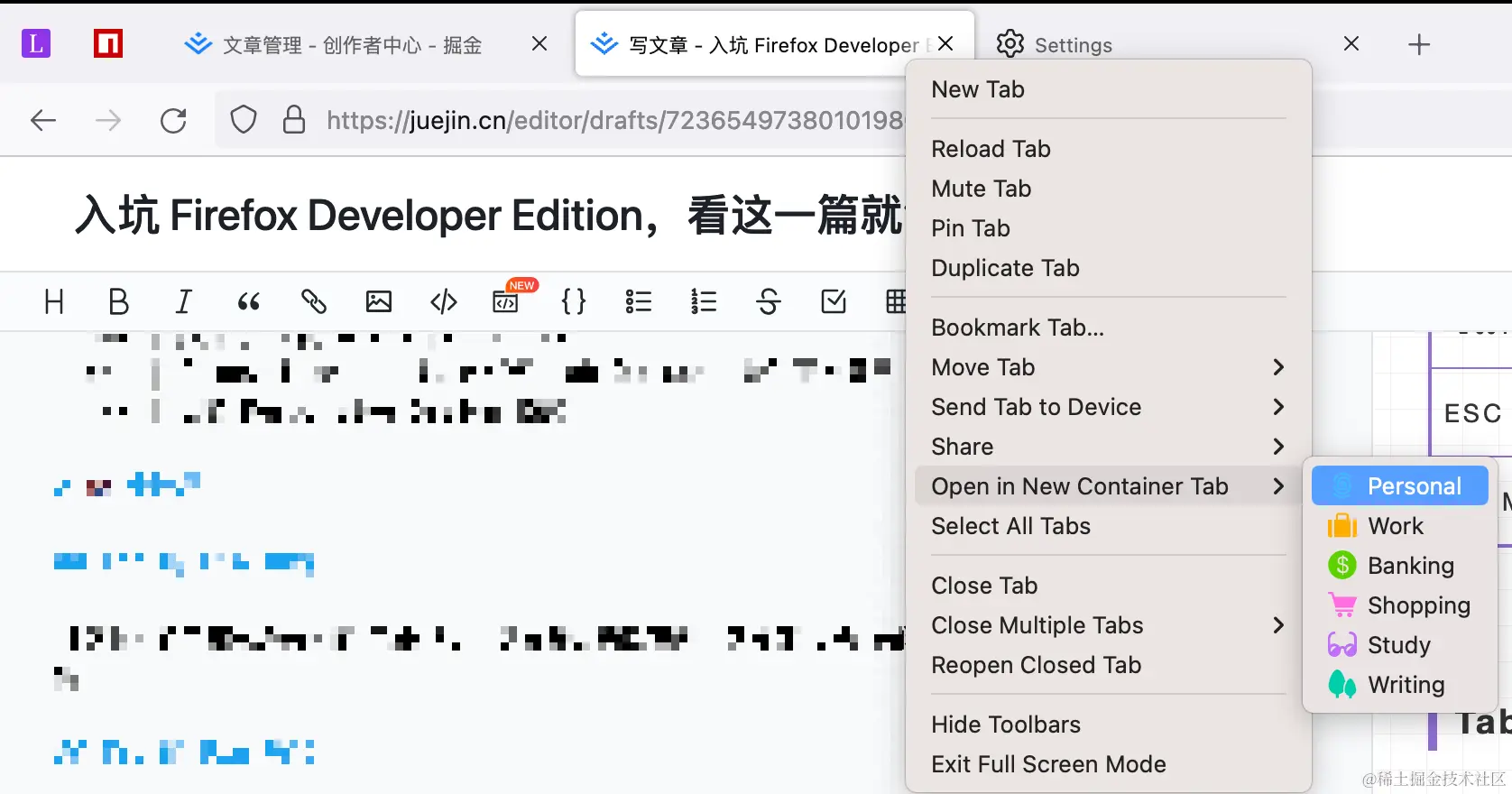Apply strikethrough formatting icon
The width and height of the screenshot is (1512, 794).
pyautogui.click(x=769, y=301)
